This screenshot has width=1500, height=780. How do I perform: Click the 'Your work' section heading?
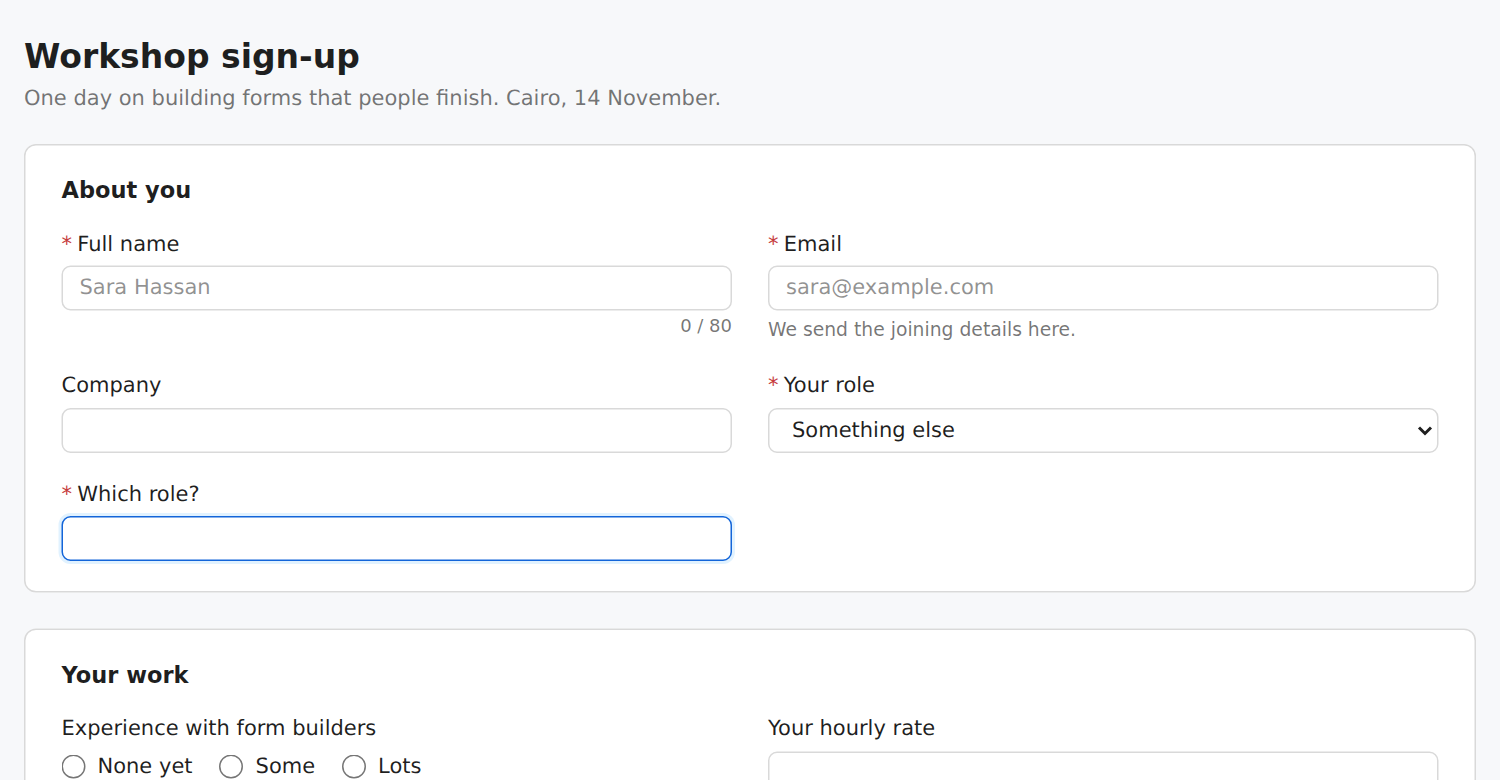125,675
